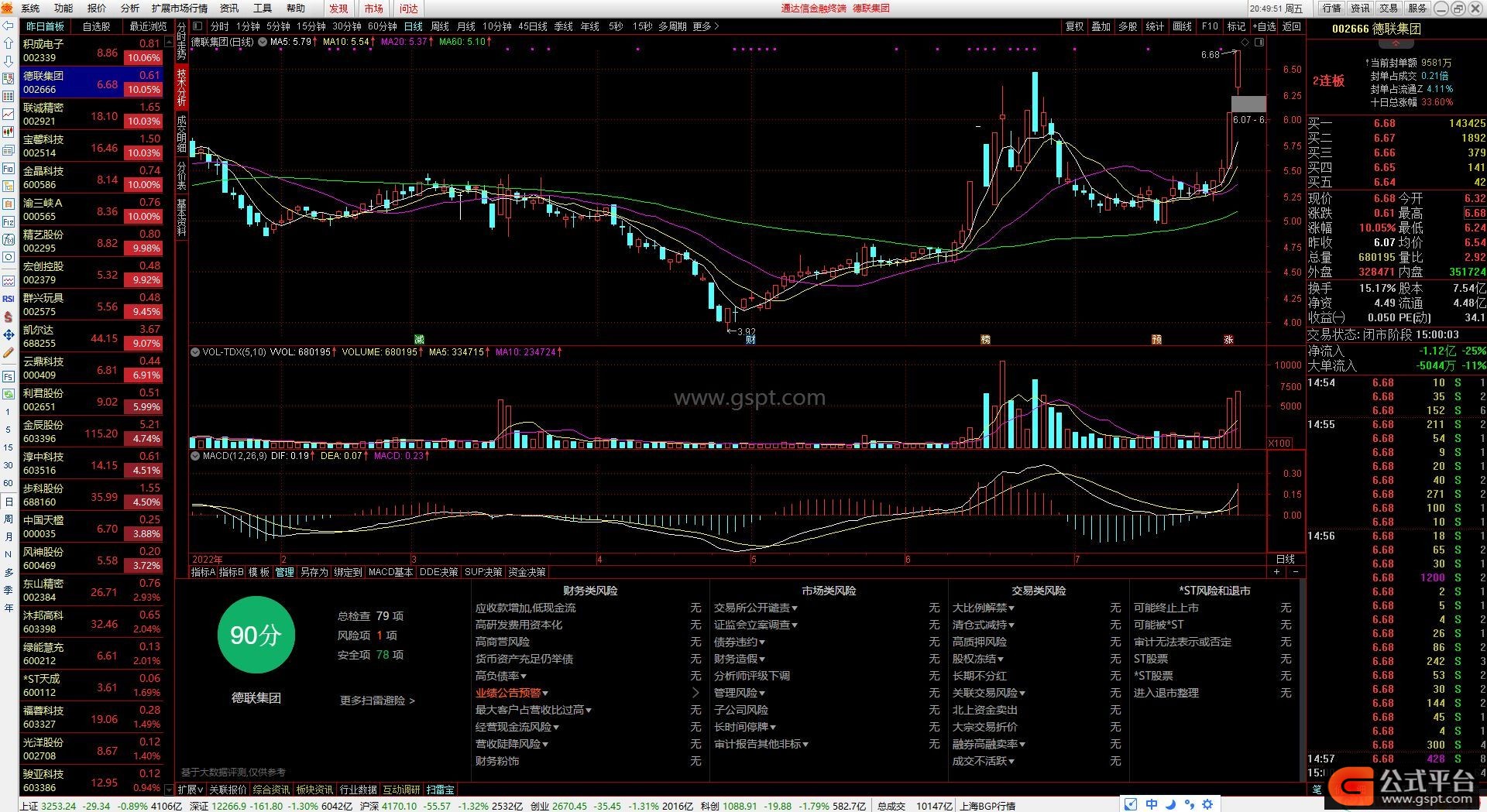This screenshot has height=812, width=1487.
Task: Click the 财 marker on the chart timeline
Action: pyautogui.click(x=750, y=340)
